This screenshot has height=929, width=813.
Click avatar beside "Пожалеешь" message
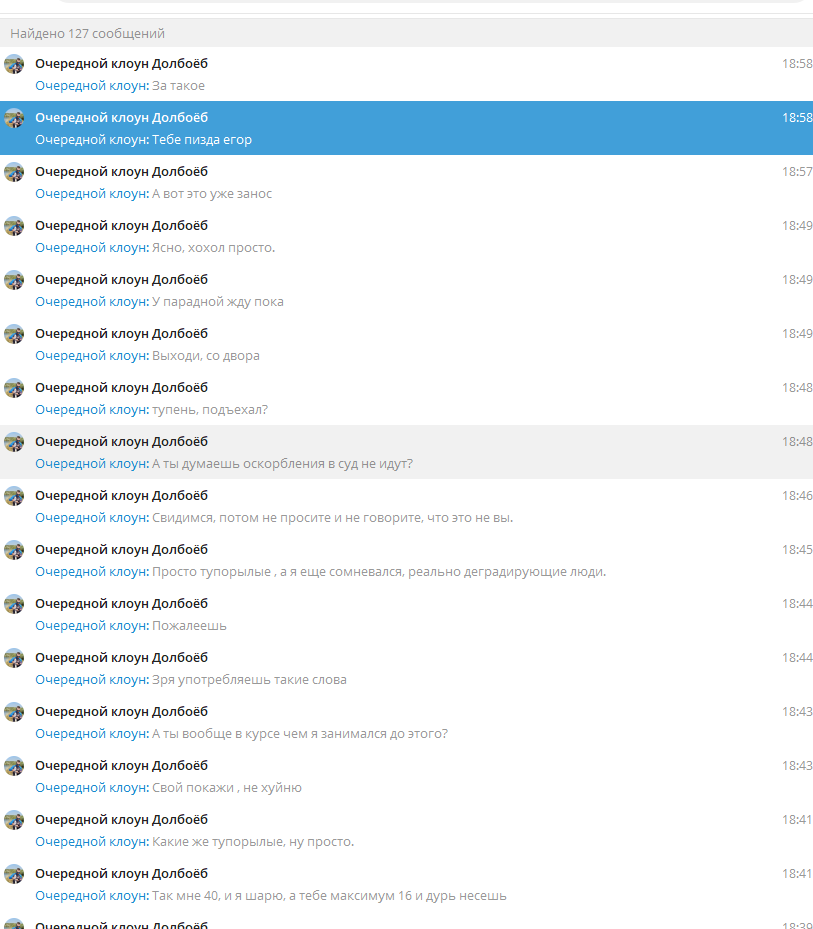pos(14,604)
